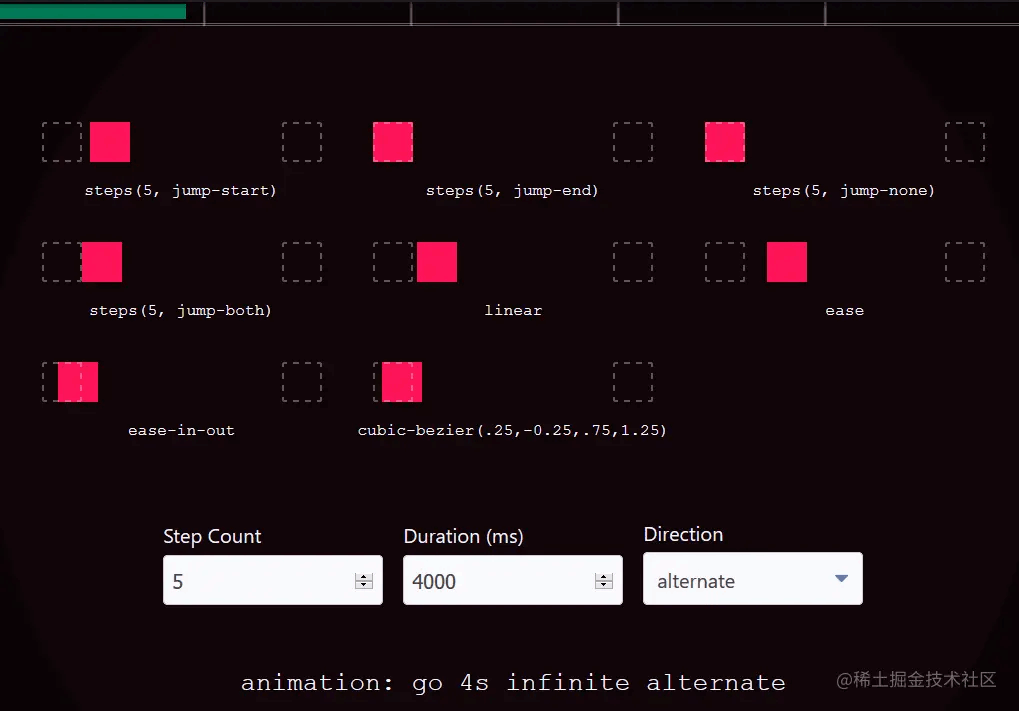This screenshot has height=711, width=1019.
Task: Click the red square above ease-in-out
Action: (78, 382)
